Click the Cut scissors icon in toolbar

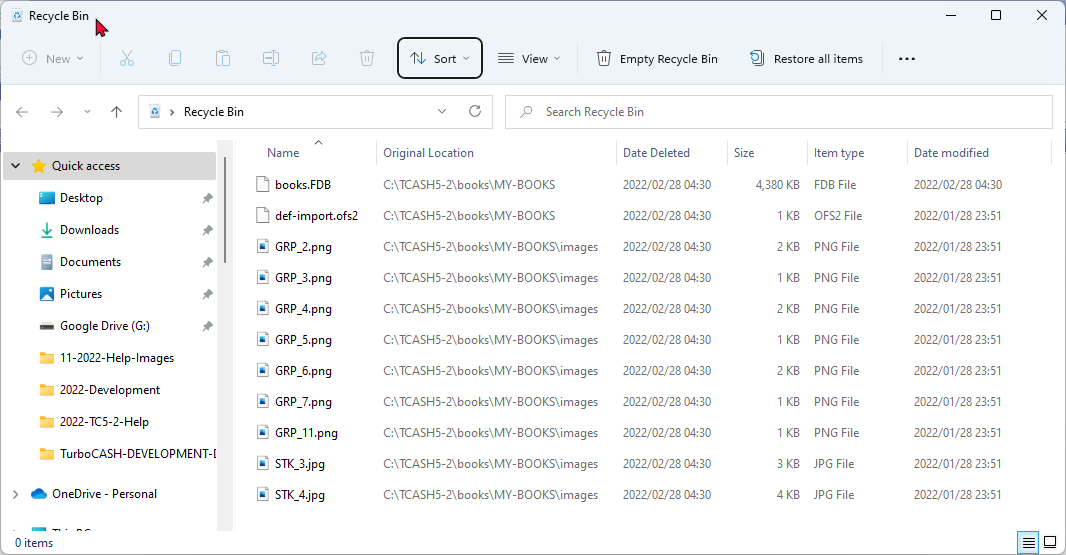pyautogui.click(x=127, y=58)
